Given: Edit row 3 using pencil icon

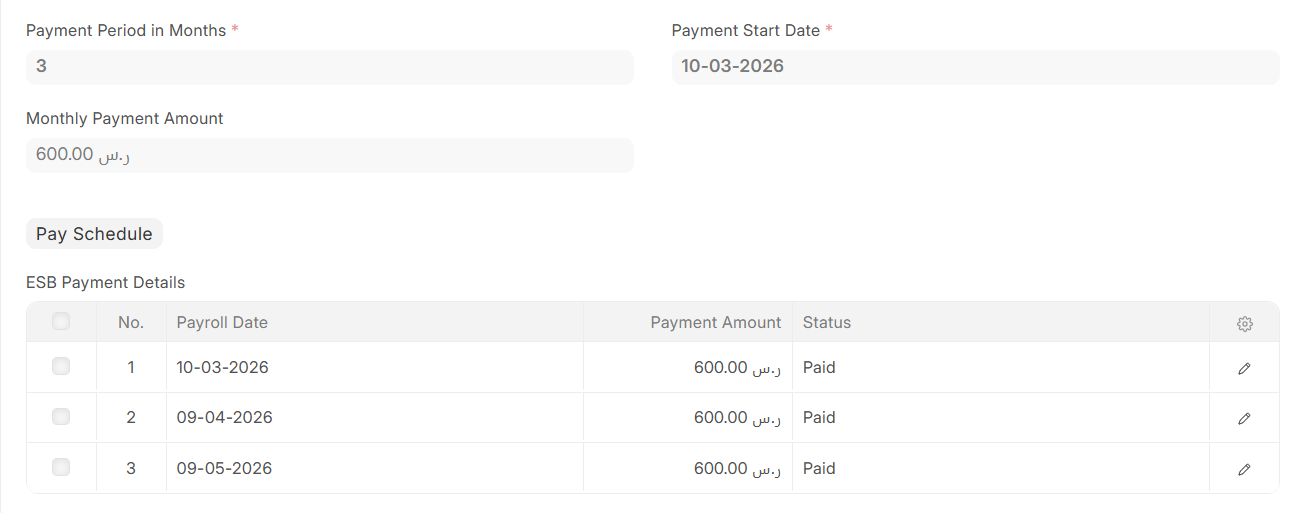Looking at the screenshot, I should (x=1244, y=468).
